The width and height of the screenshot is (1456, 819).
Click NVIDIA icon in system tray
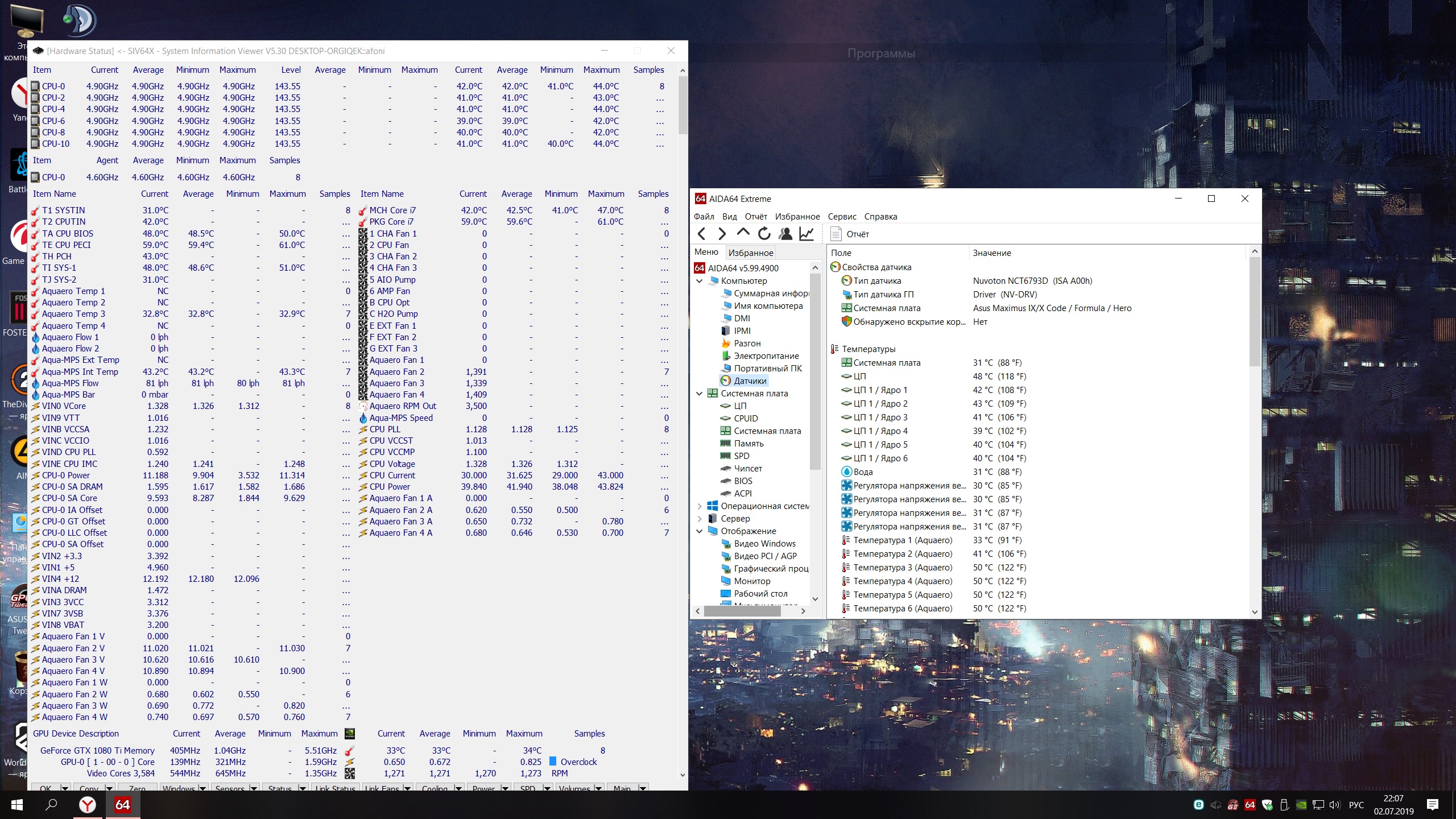click(x=1301, y=805)
